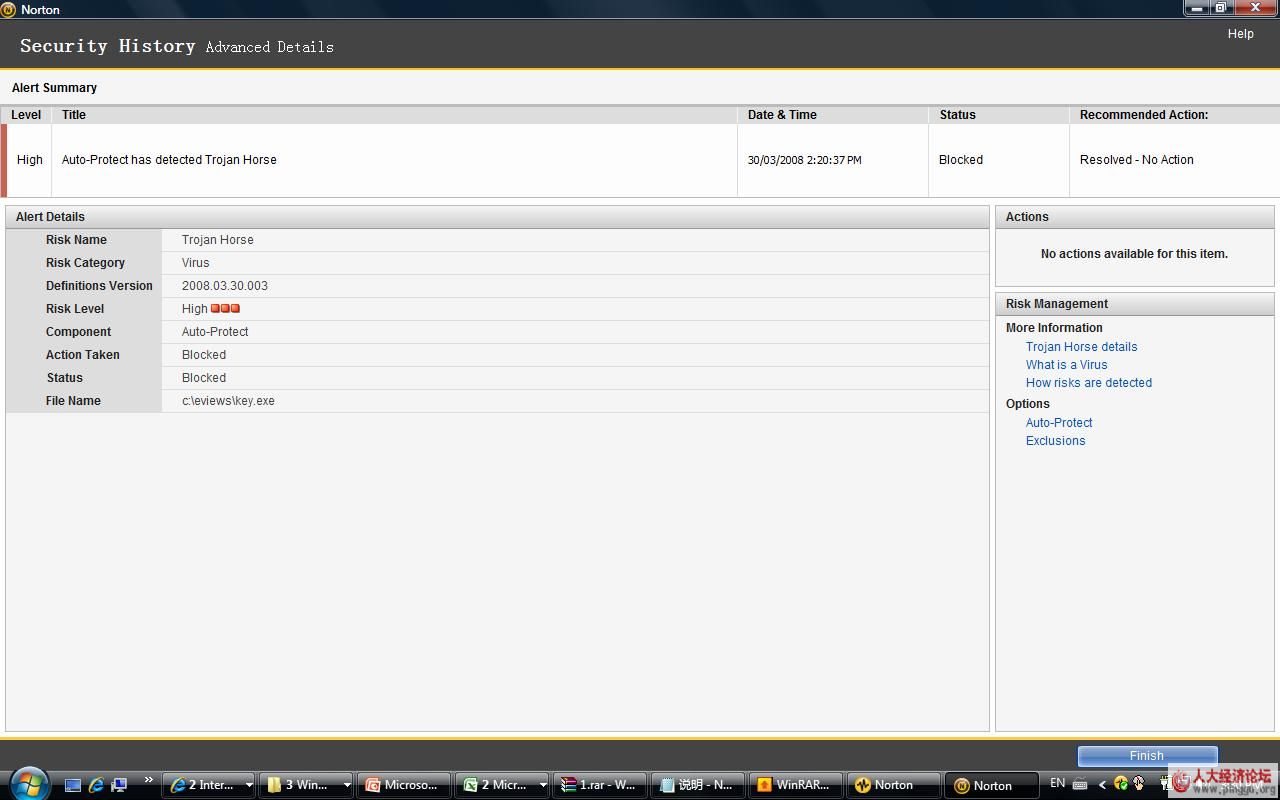
Task: Click the definitions version 2008.03.30.003
Action: click(x=225, y=286)
